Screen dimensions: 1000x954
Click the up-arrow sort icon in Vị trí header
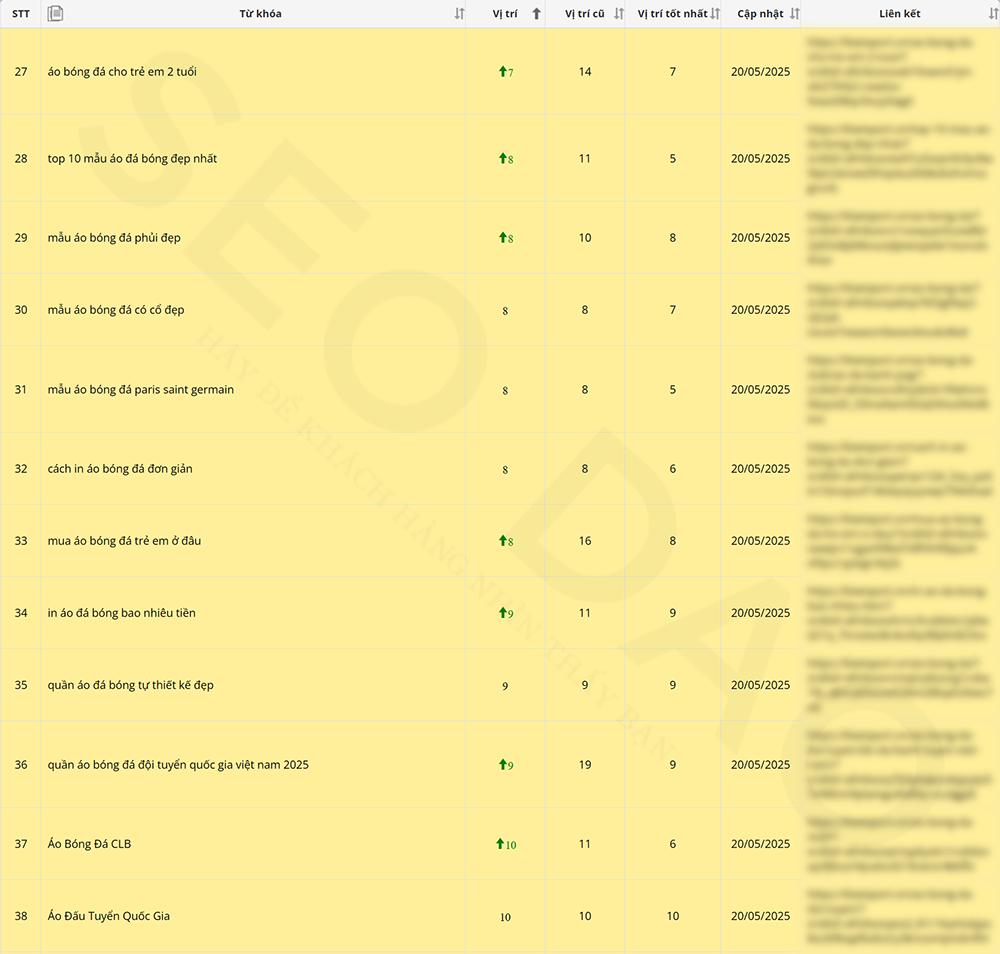pyautogui.click(x=537, y=14)
